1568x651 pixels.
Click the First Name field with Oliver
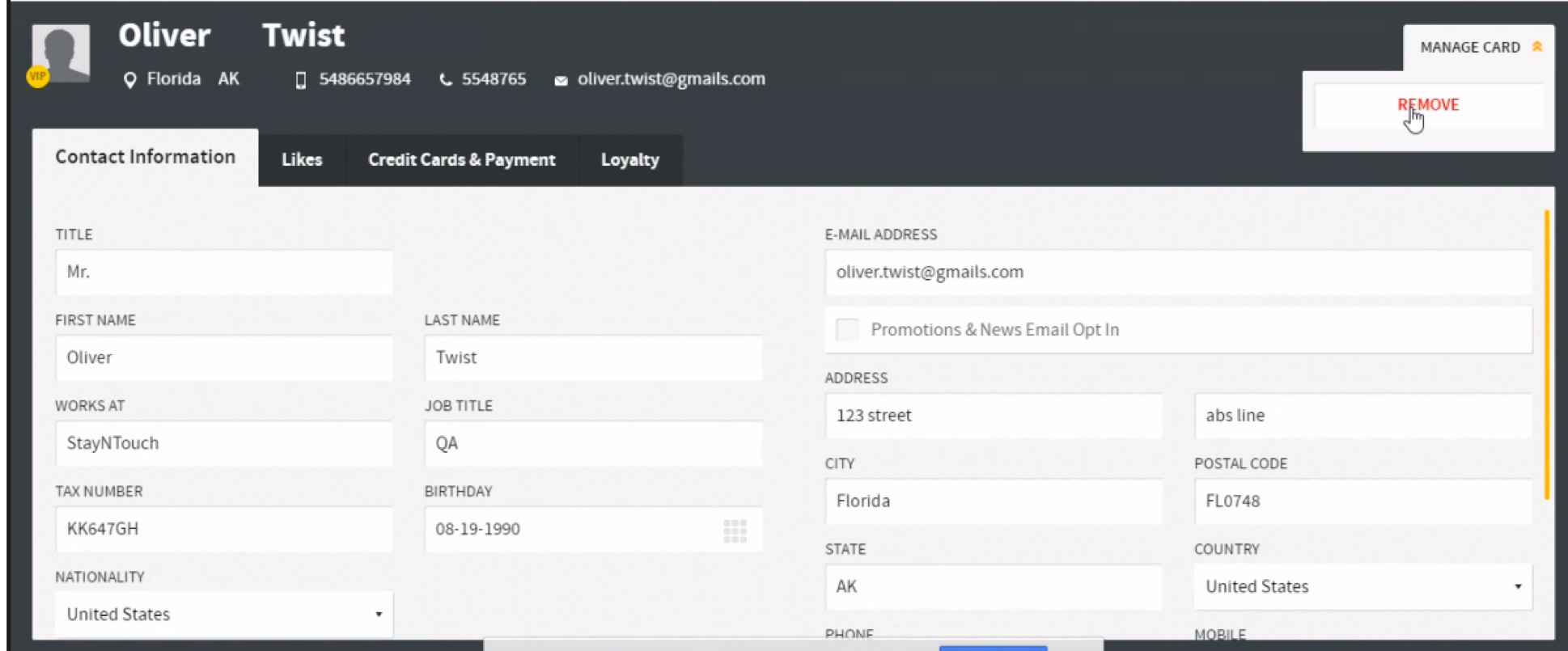(224, 358)
